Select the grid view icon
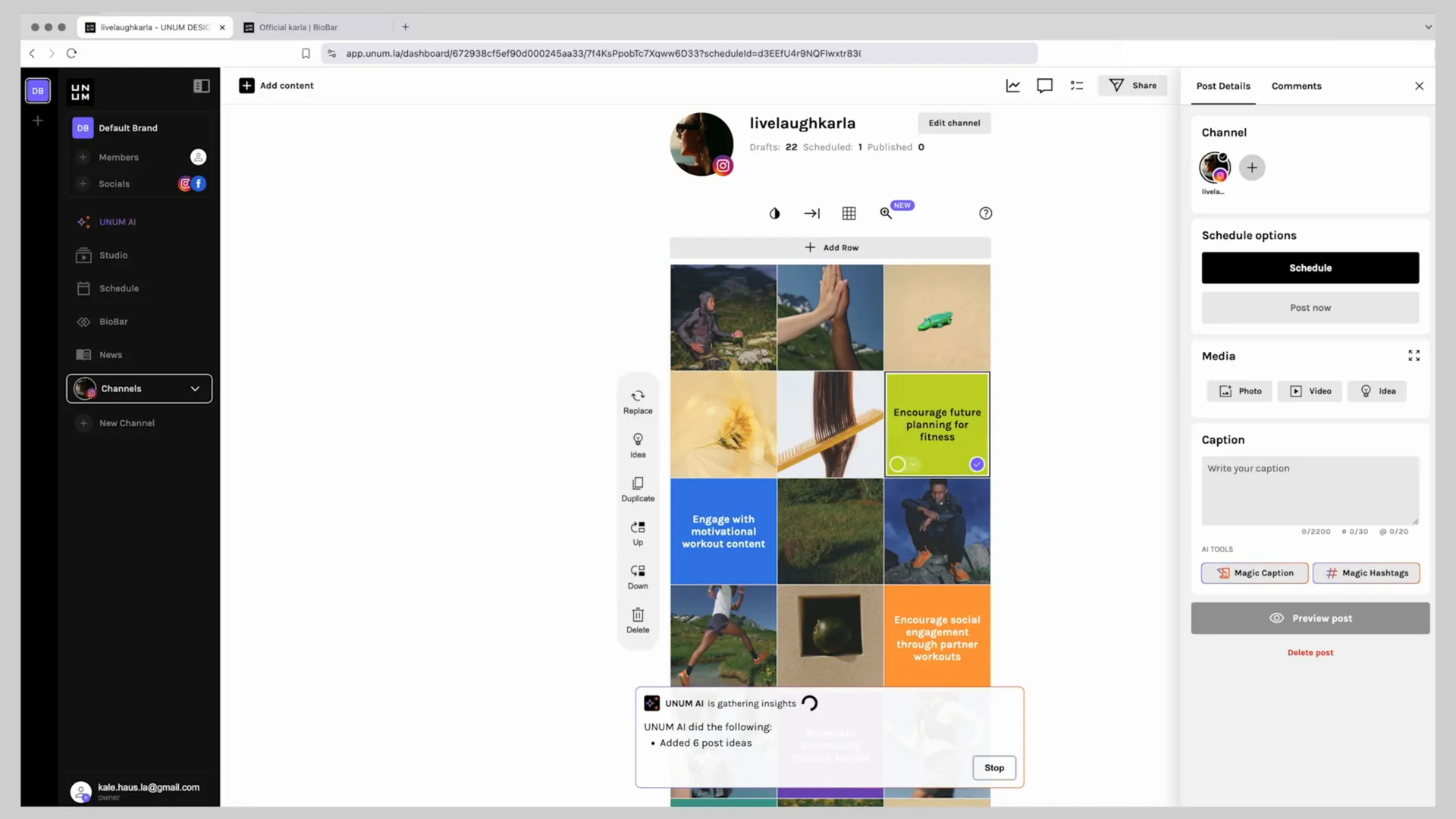The width and height of the screenshot is (1456, 819). 848,213
